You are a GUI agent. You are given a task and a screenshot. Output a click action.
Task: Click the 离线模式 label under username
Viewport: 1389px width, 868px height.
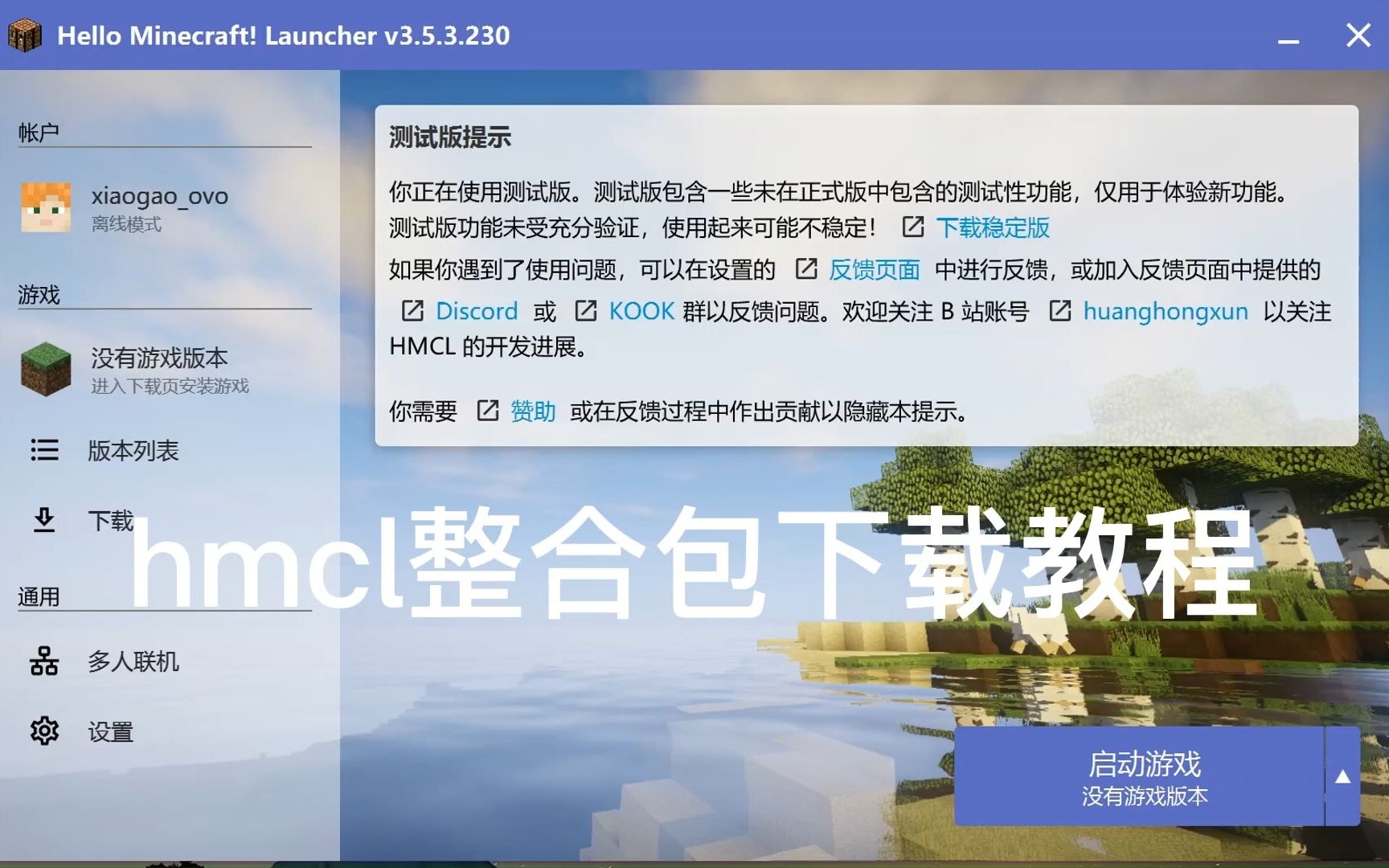126,224
